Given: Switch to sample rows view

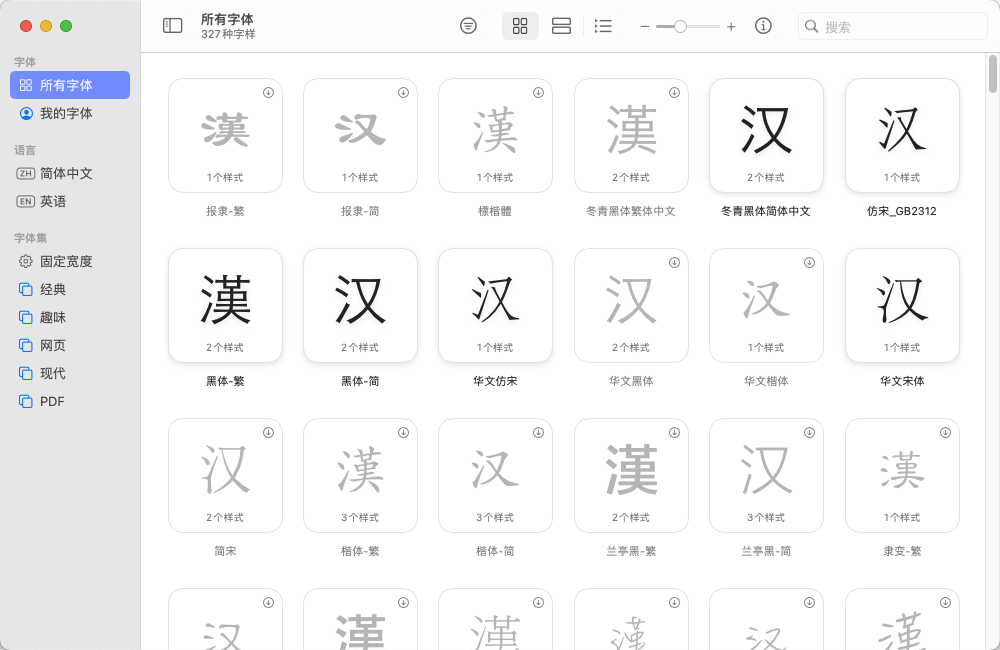Looking at the screenshot, I should (561, 26).
